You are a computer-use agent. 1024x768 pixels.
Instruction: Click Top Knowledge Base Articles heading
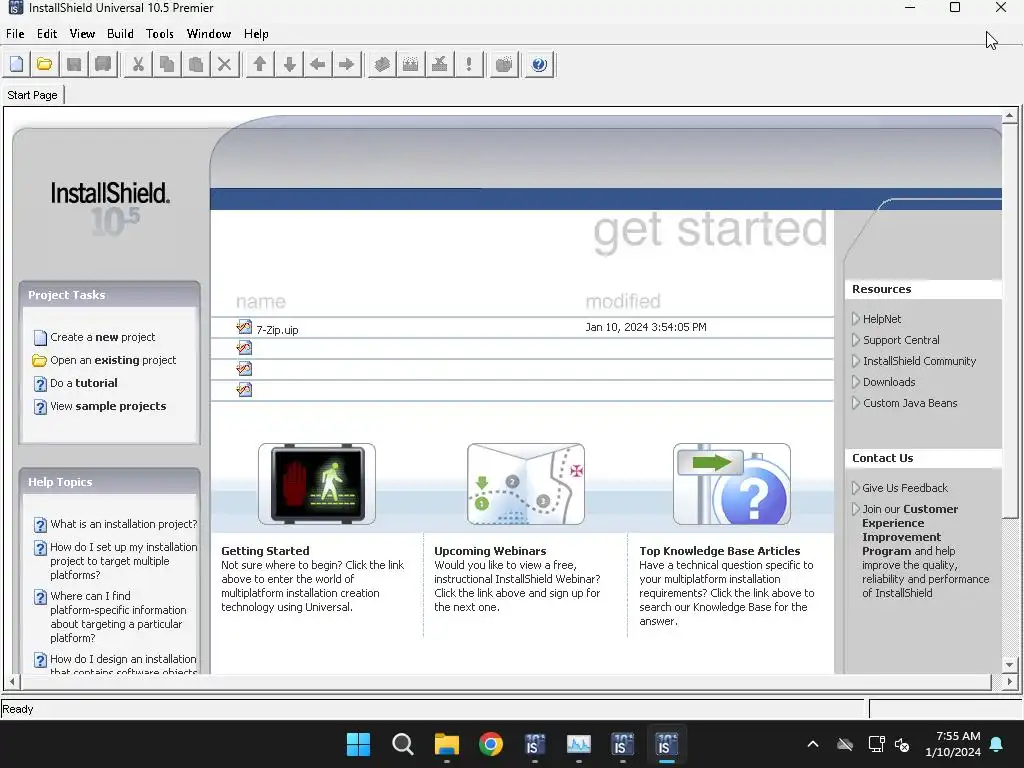click(x=720, y=551)
